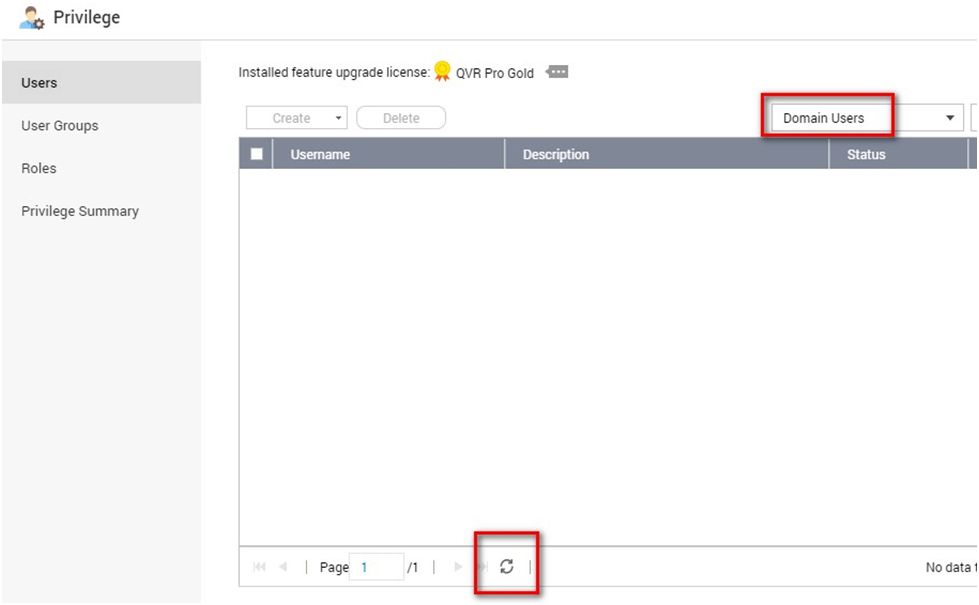979x605 pixels.
Task: Refresh the user list
Action: [506, 566]
